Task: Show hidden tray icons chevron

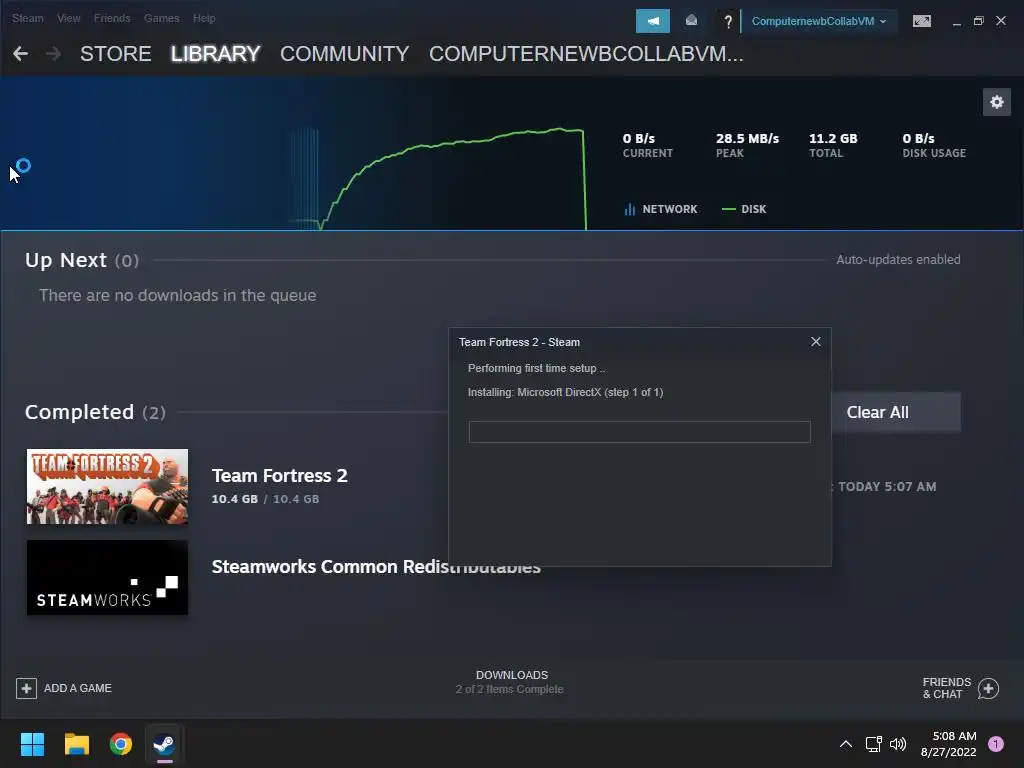Action: [x=845, y=744]
